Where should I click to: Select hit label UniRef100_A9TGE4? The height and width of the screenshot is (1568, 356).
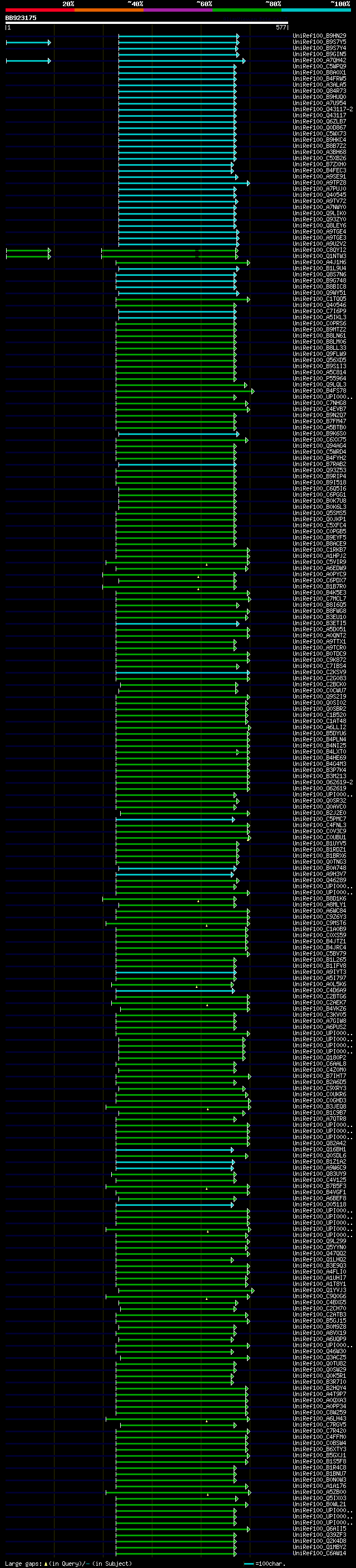319,231
